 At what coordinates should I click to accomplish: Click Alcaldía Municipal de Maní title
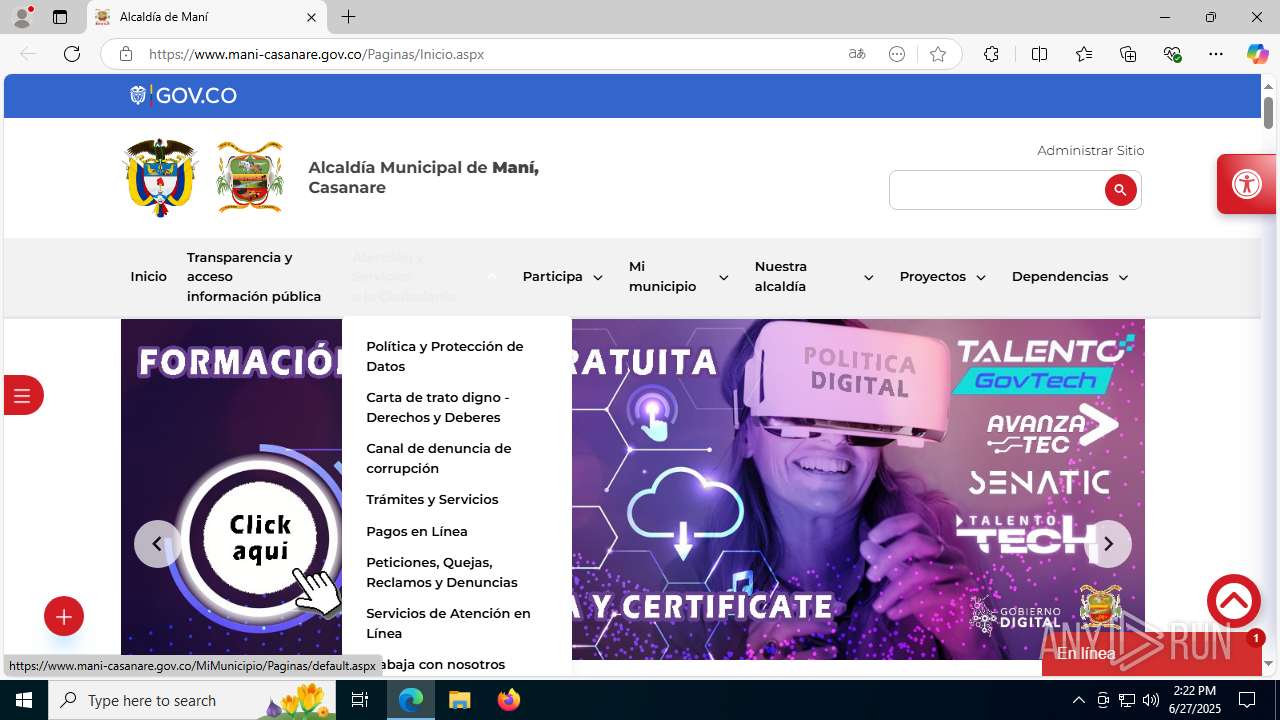pyautogui.click(x=423, y=177)
